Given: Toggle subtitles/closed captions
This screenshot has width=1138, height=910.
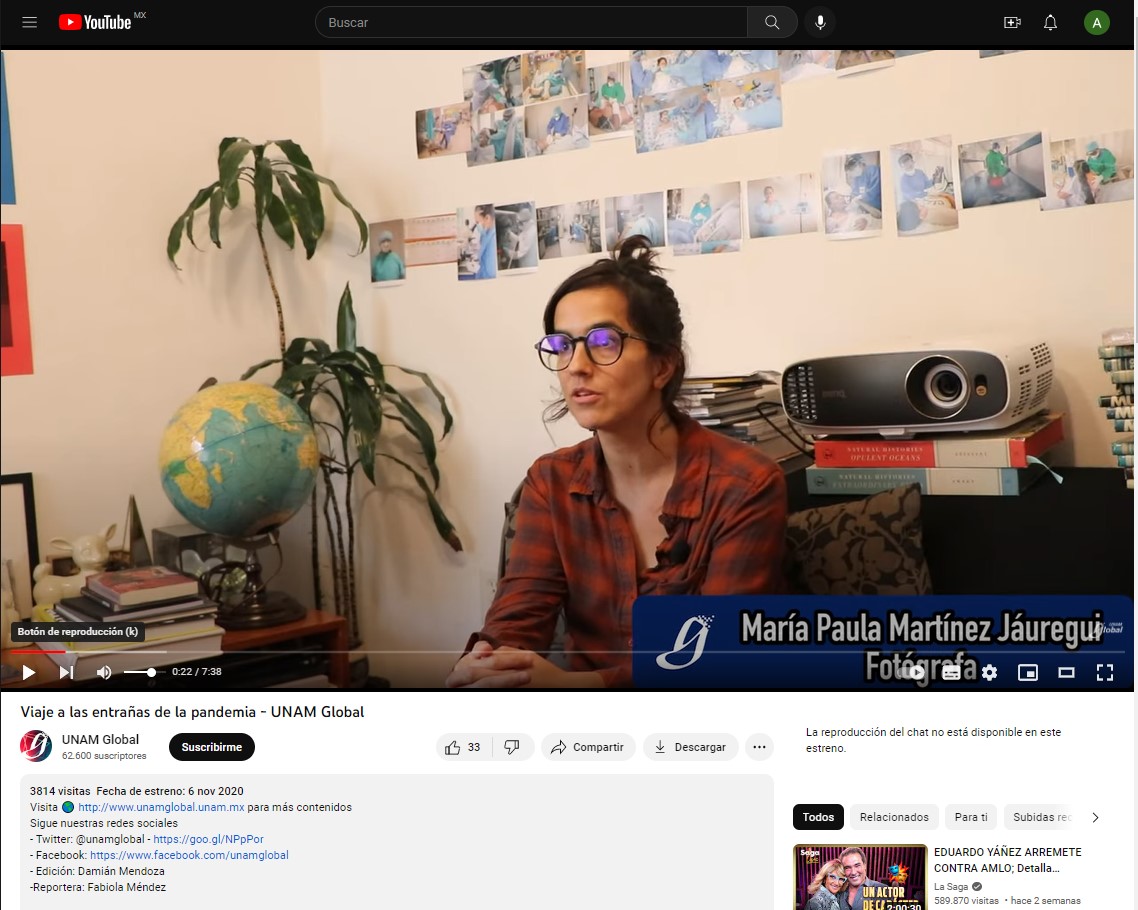Looking at the screenshot, I should (x=951, y=672).
